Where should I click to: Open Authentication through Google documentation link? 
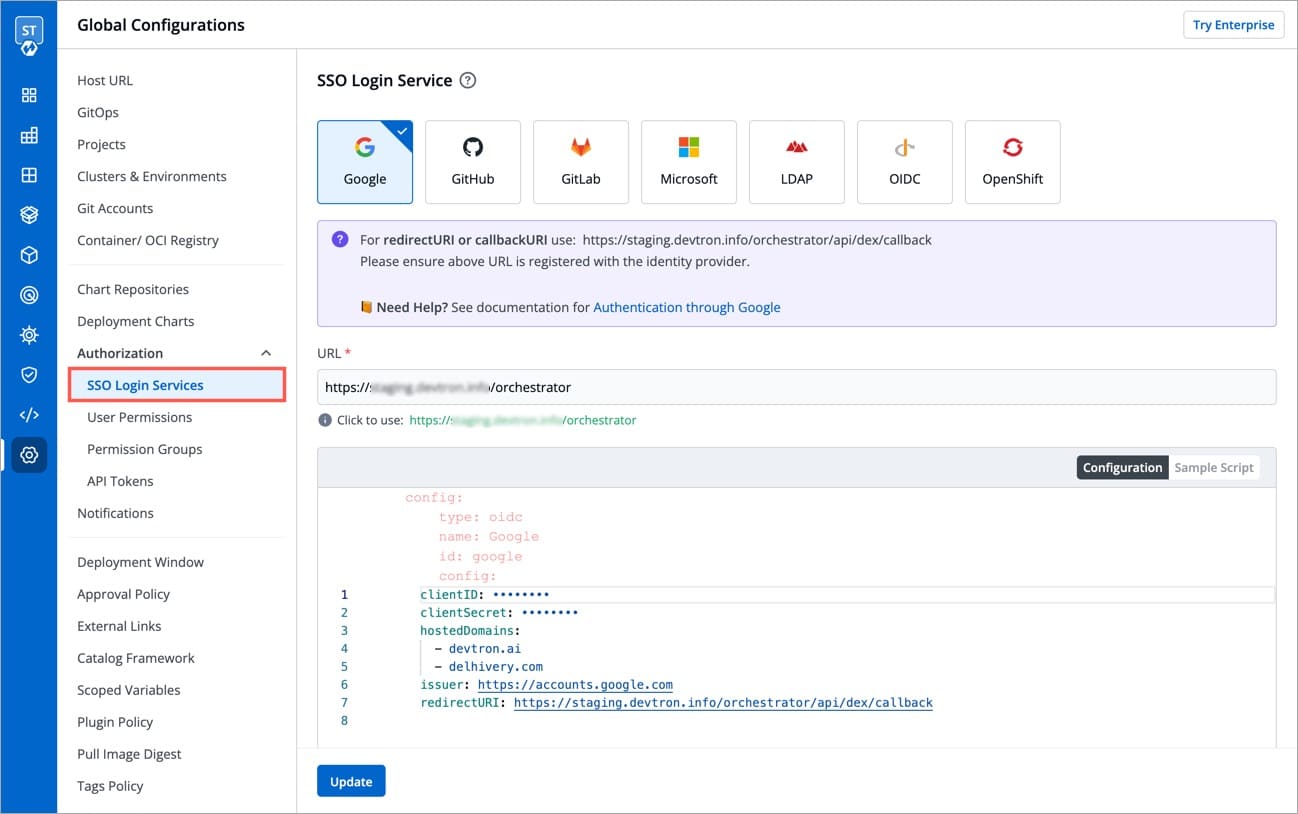(x=687, y=307)
